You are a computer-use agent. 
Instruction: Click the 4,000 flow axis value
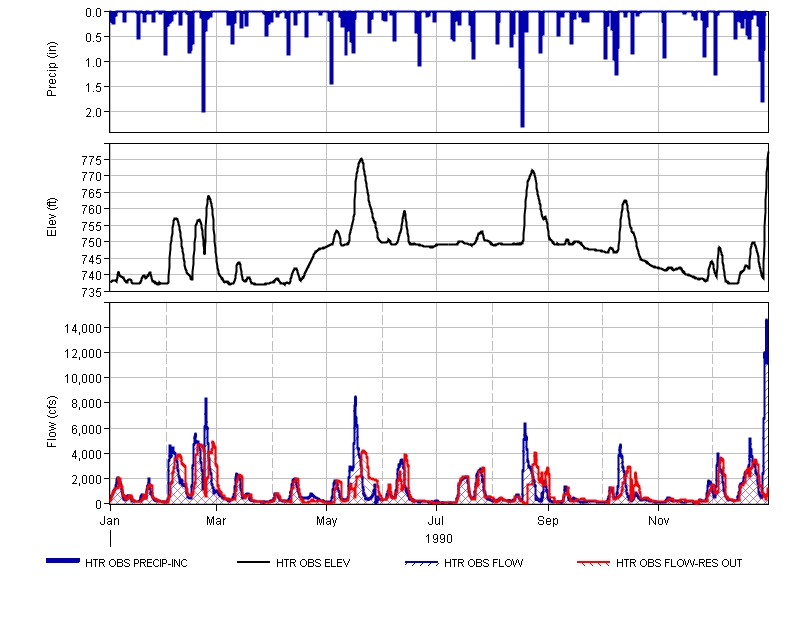click(x=87, y=454)
